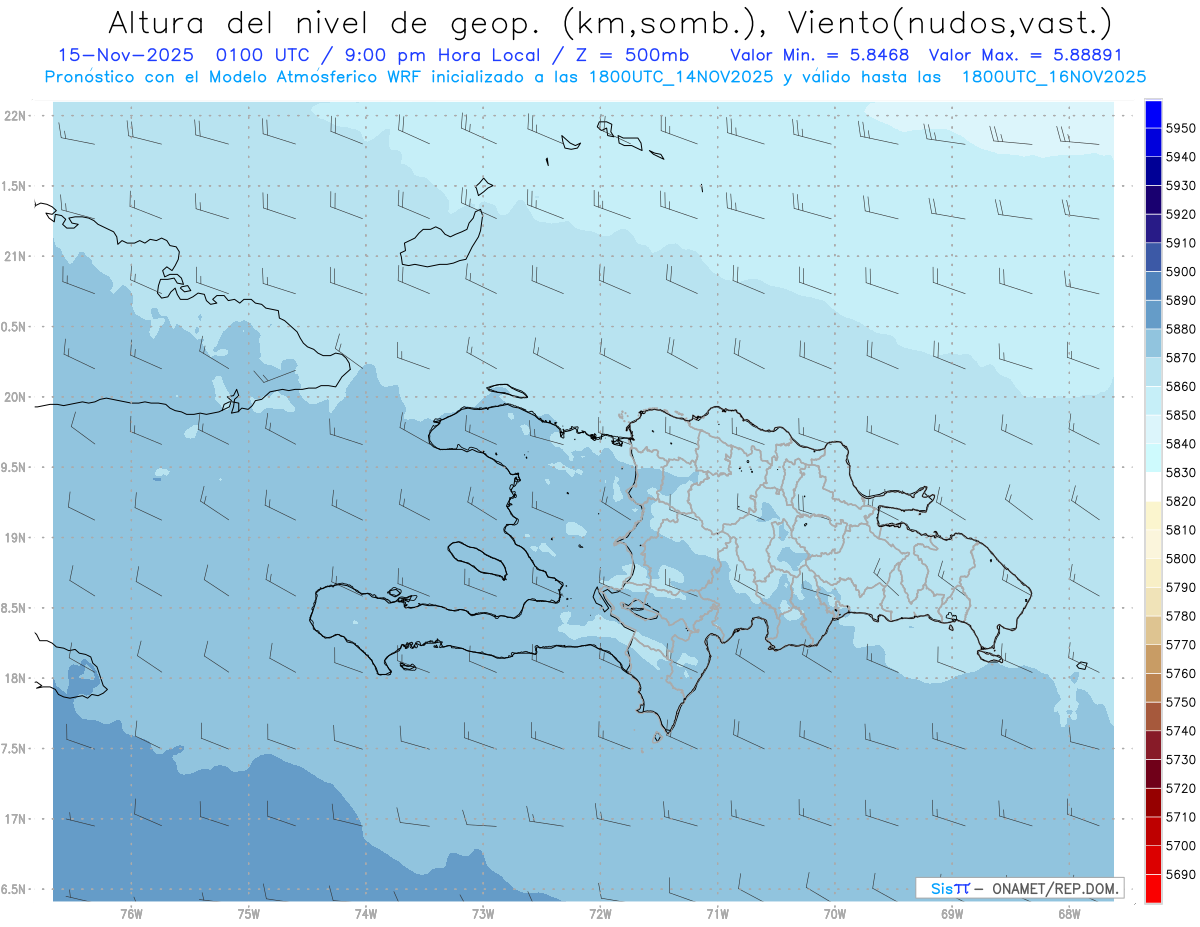Click the 'Valor Min. = 5.8468' text
Screen dimensions: 1200x927
tap(819, 55)
